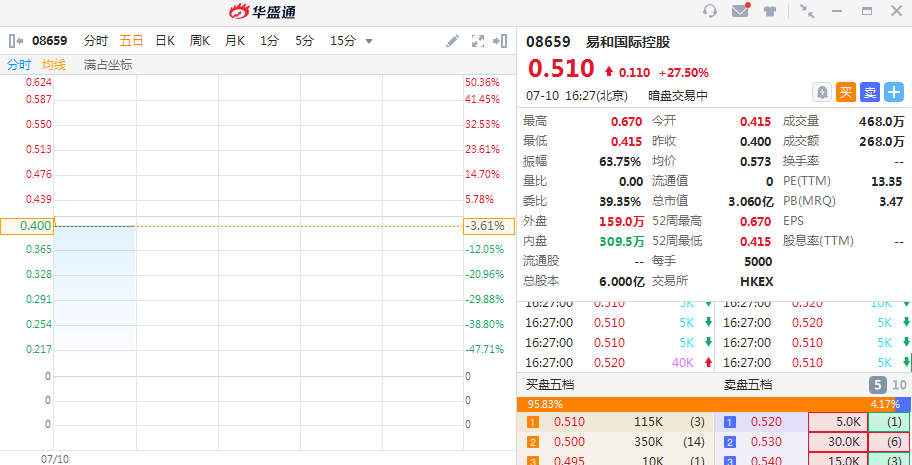Viewport: 912px width, 465px height.
Task: Switch to the 周K chart tab
Action: tap(200, 41)
